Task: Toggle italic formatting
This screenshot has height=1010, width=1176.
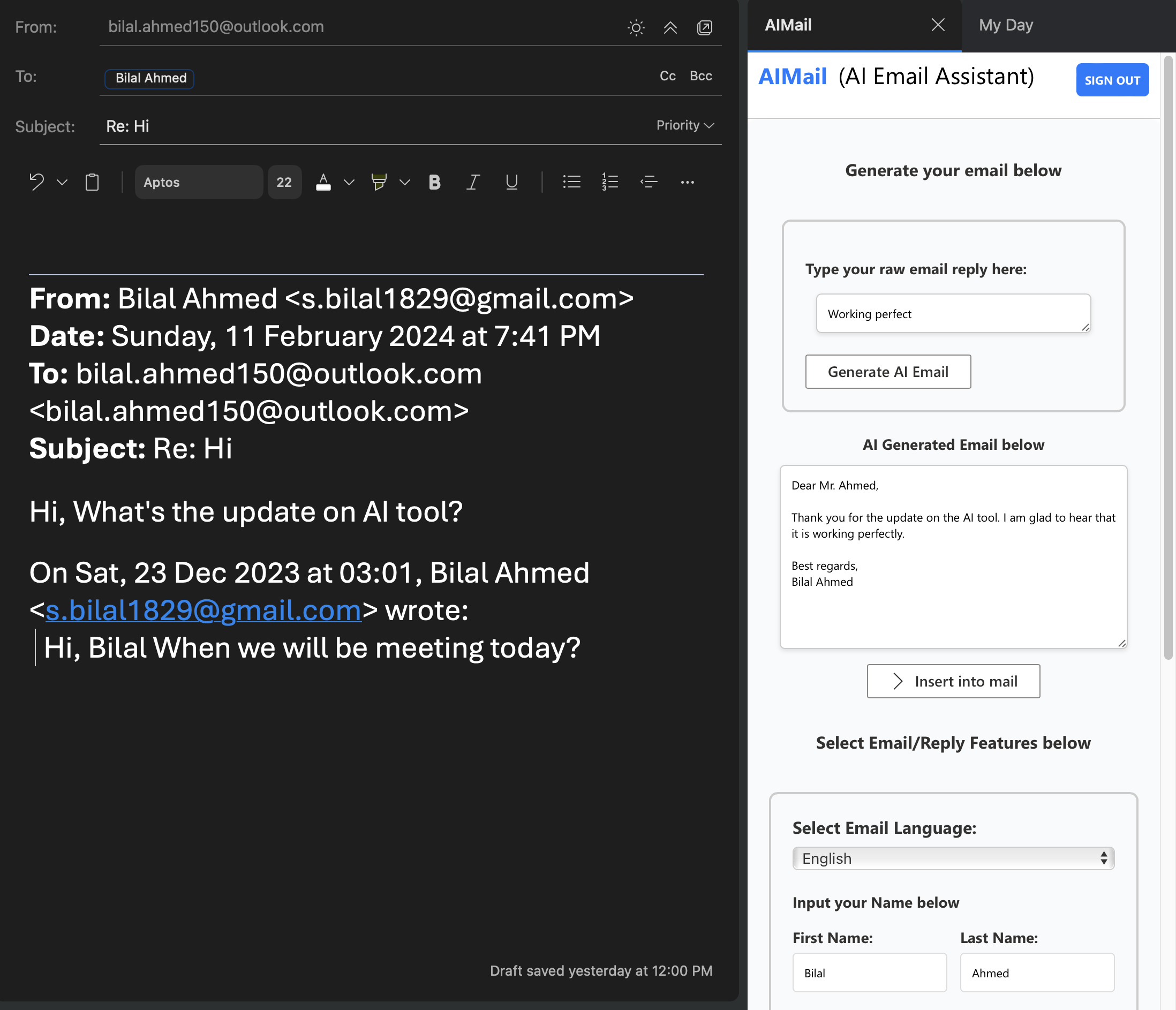Action: tap(473, 182)
